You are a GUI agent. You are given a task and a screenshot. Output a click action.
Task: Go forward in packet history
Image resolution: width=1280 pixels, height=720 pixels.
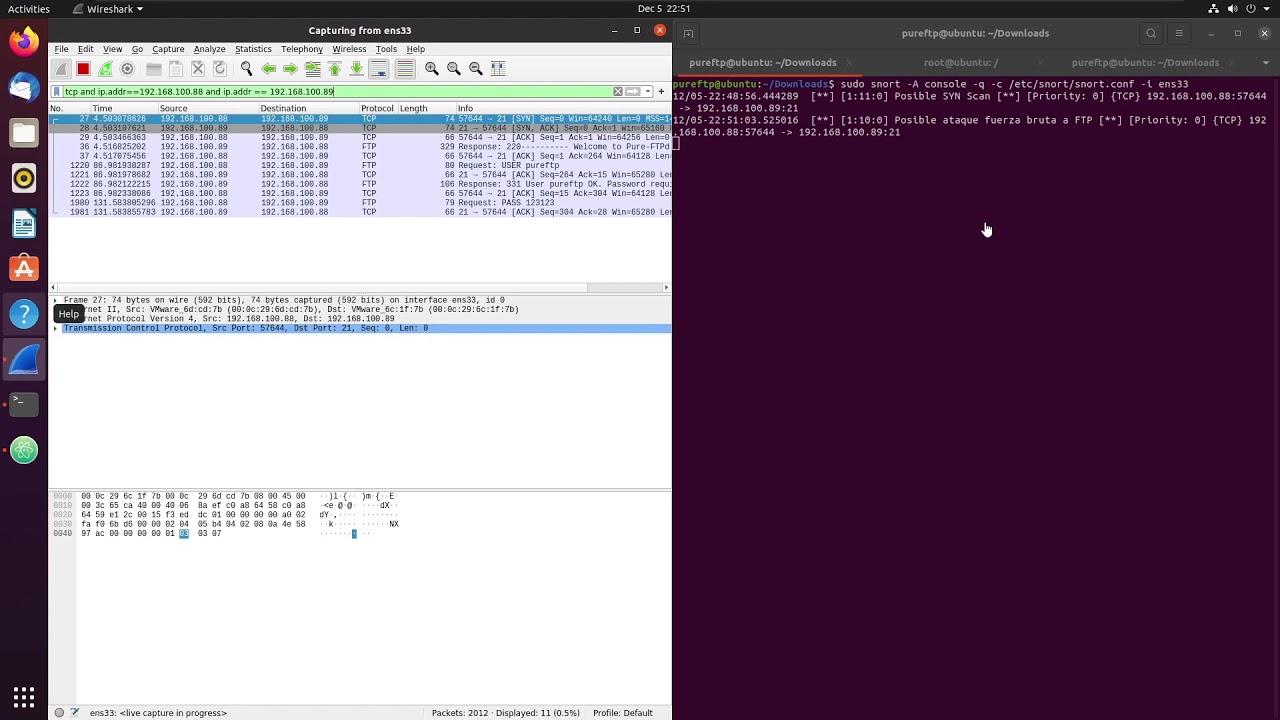(290, 68)
